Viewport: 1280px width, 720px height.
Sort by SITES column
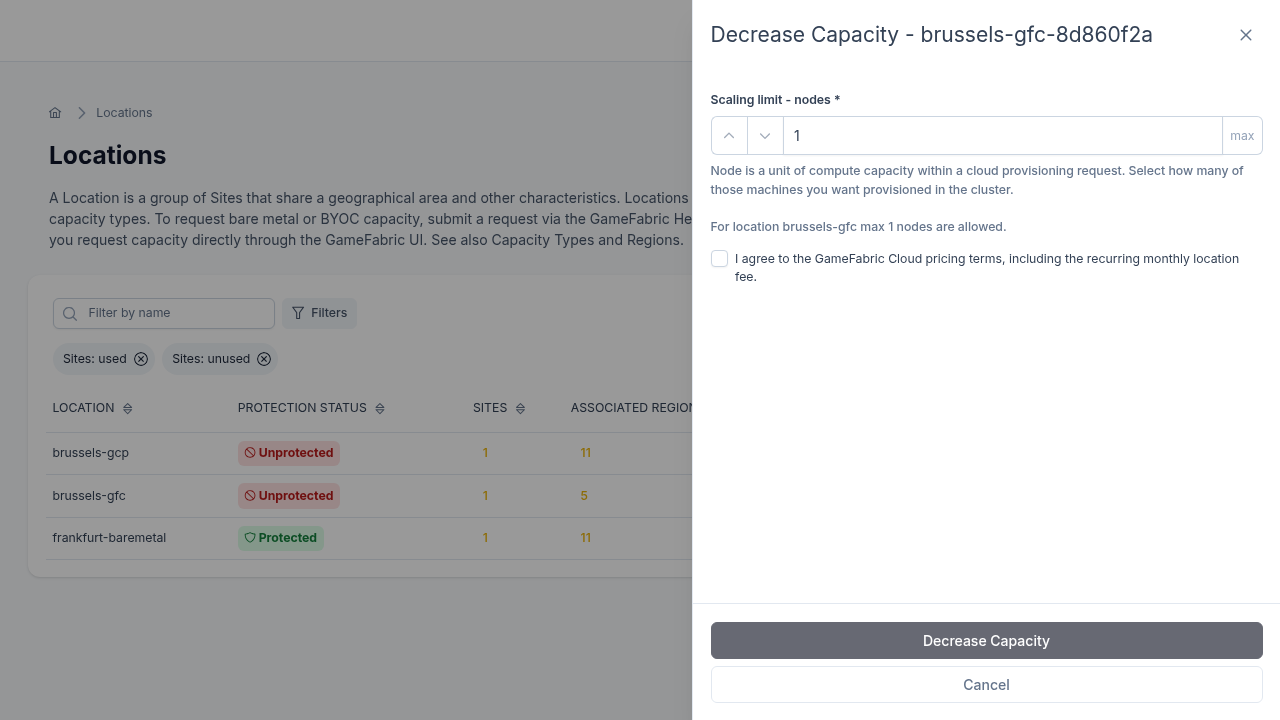[499, 408]
